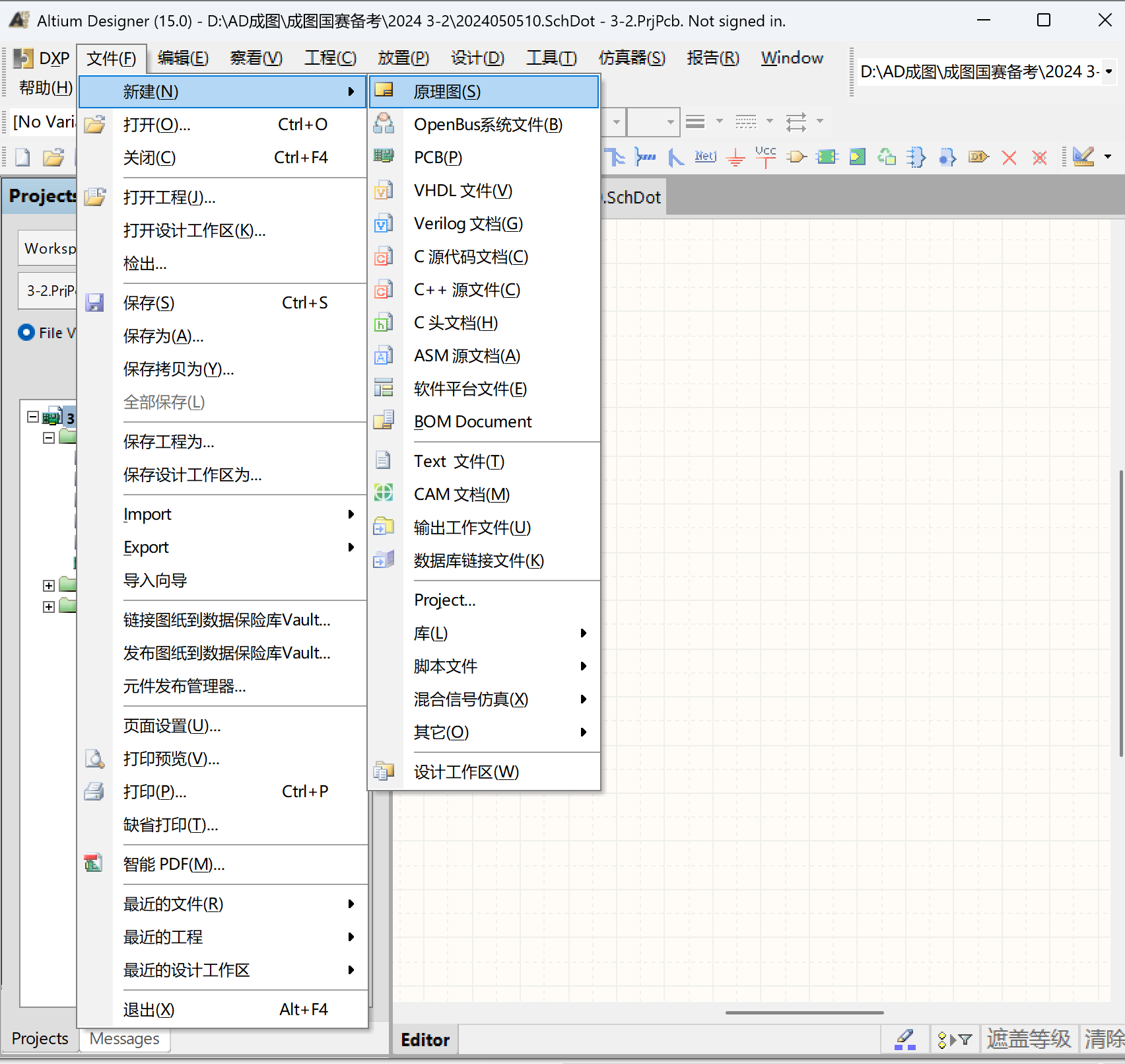Click the BOM Document icon

[x=384, y=421]
